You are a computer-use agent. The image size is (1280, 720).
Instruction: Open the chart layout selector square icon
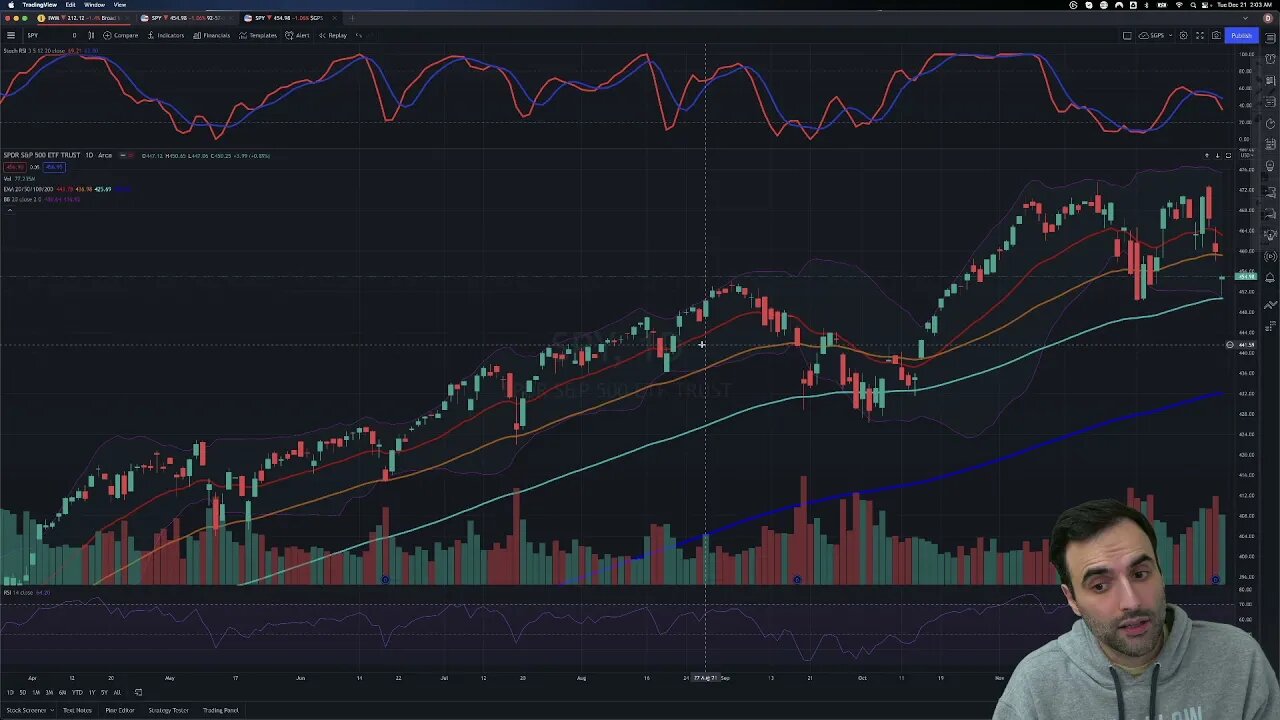click(x=1127, y=35)
